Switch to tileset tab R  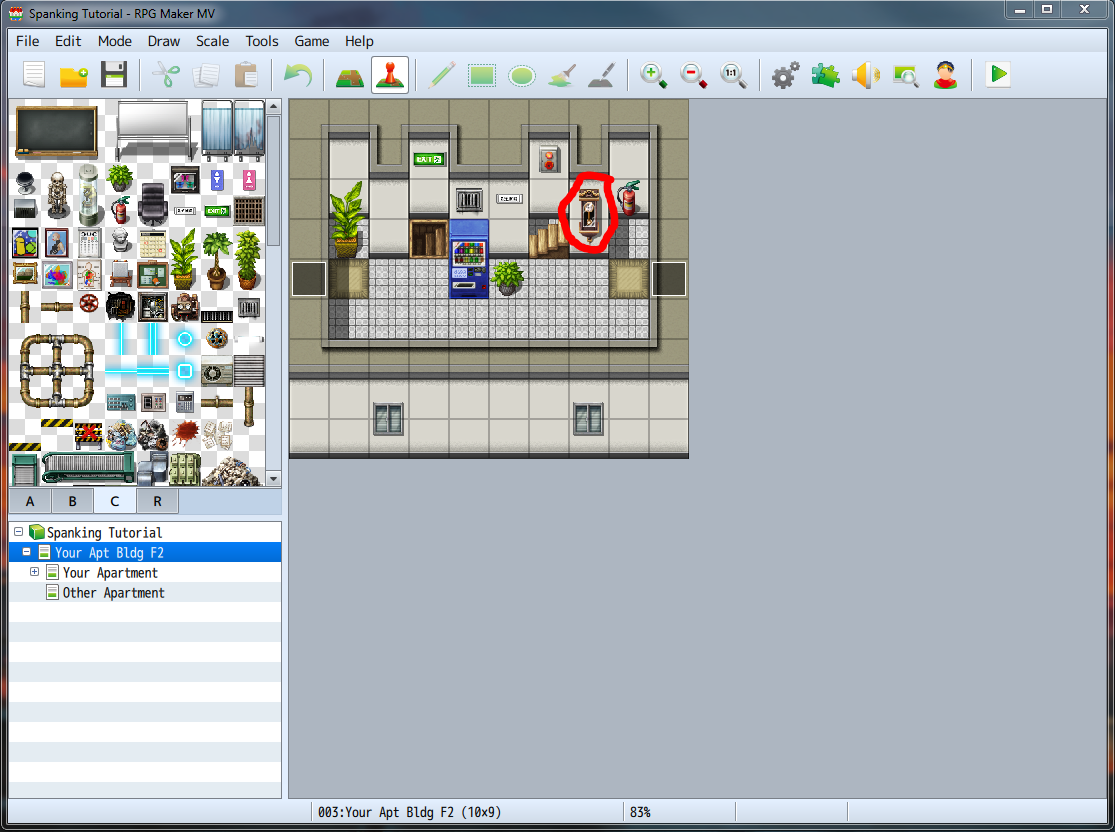[x=157, y=501]
